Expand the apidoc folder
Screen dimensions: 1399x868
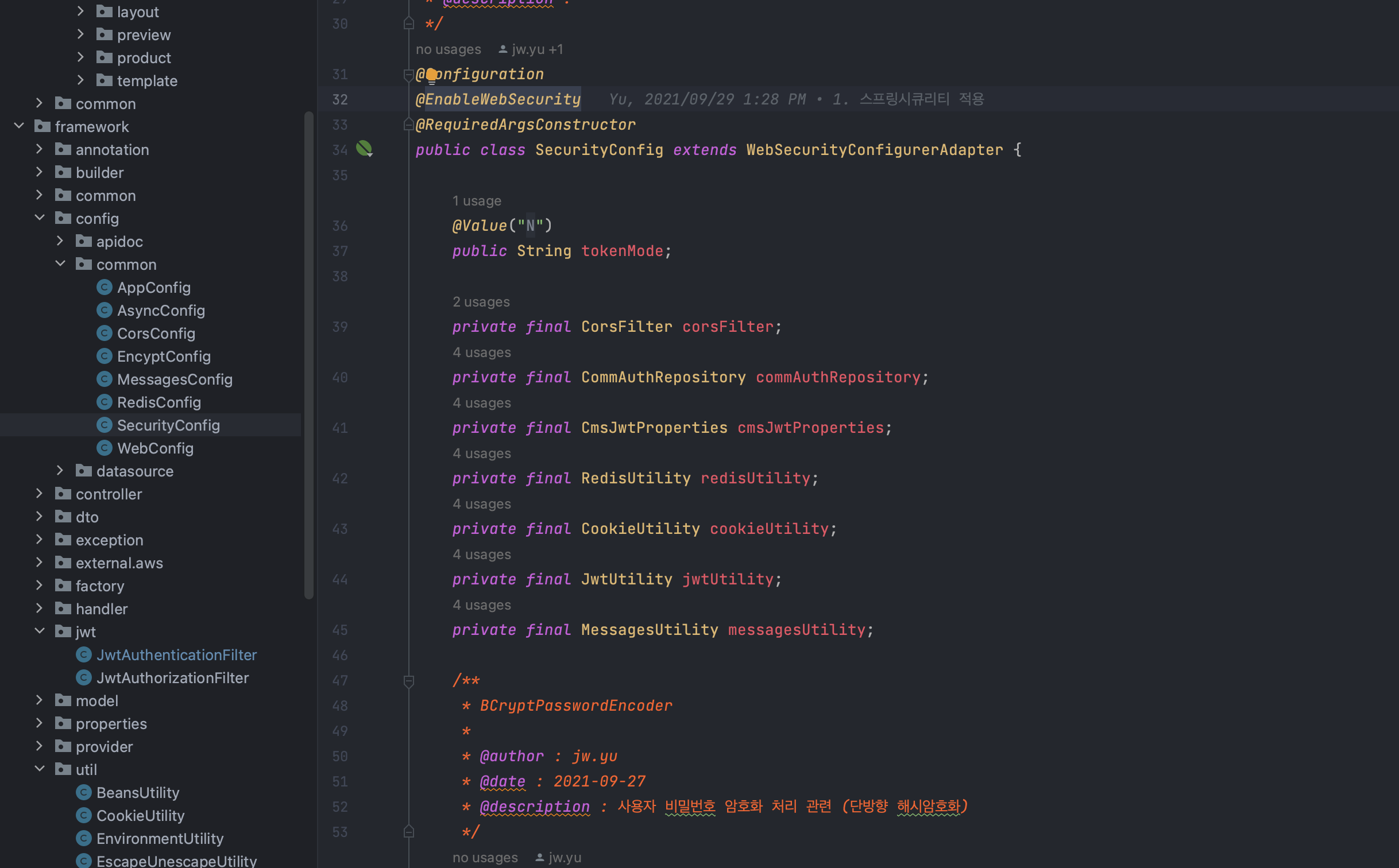click(60, 241)
